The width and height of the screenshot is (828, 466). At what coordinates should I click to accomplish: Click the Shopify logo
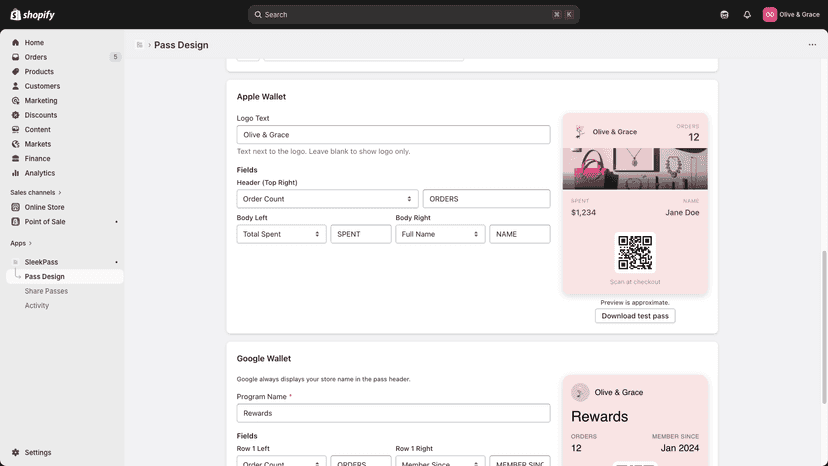[x=32, y=15]
